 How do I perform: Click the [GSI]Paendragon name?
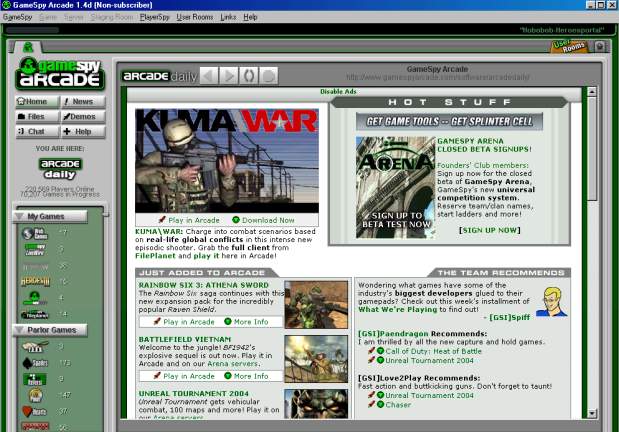393,334
